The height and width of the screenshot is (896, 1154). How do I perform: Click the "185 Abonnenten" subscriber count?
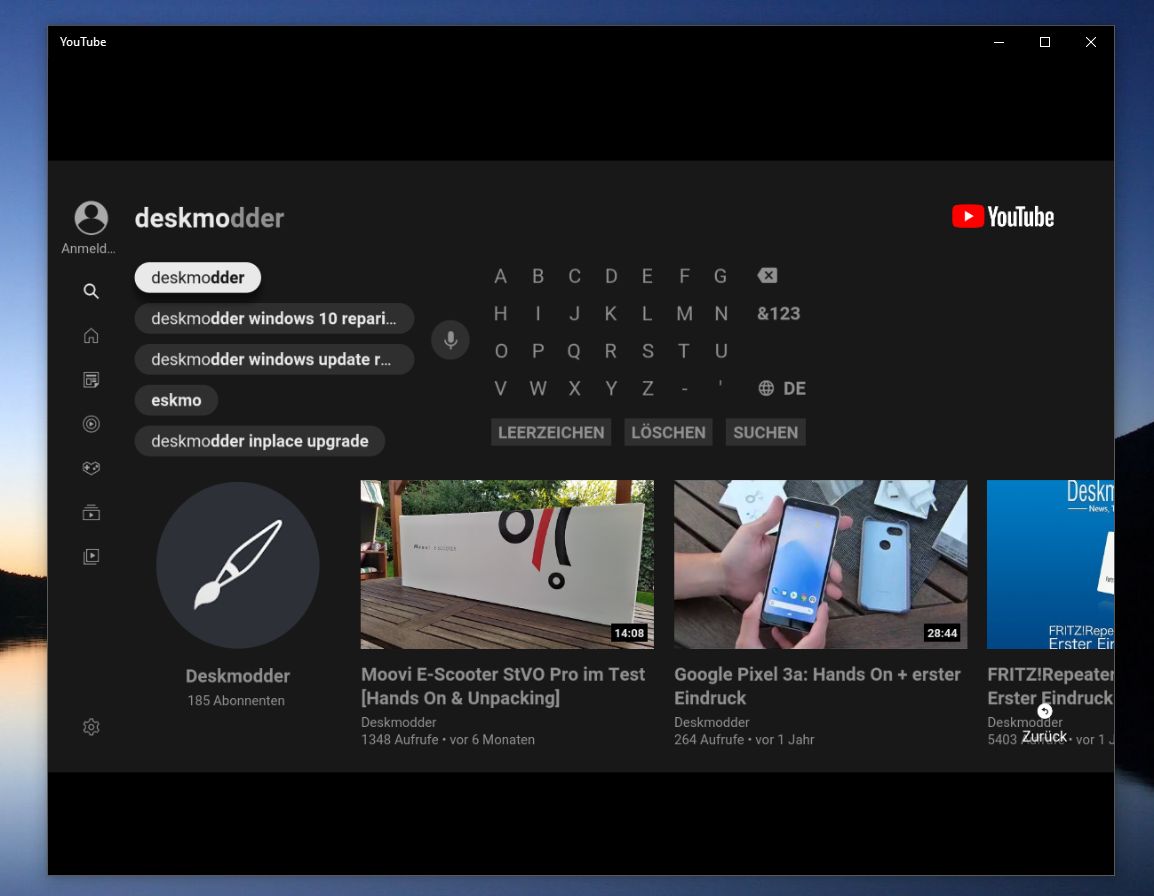click(236, 701)
